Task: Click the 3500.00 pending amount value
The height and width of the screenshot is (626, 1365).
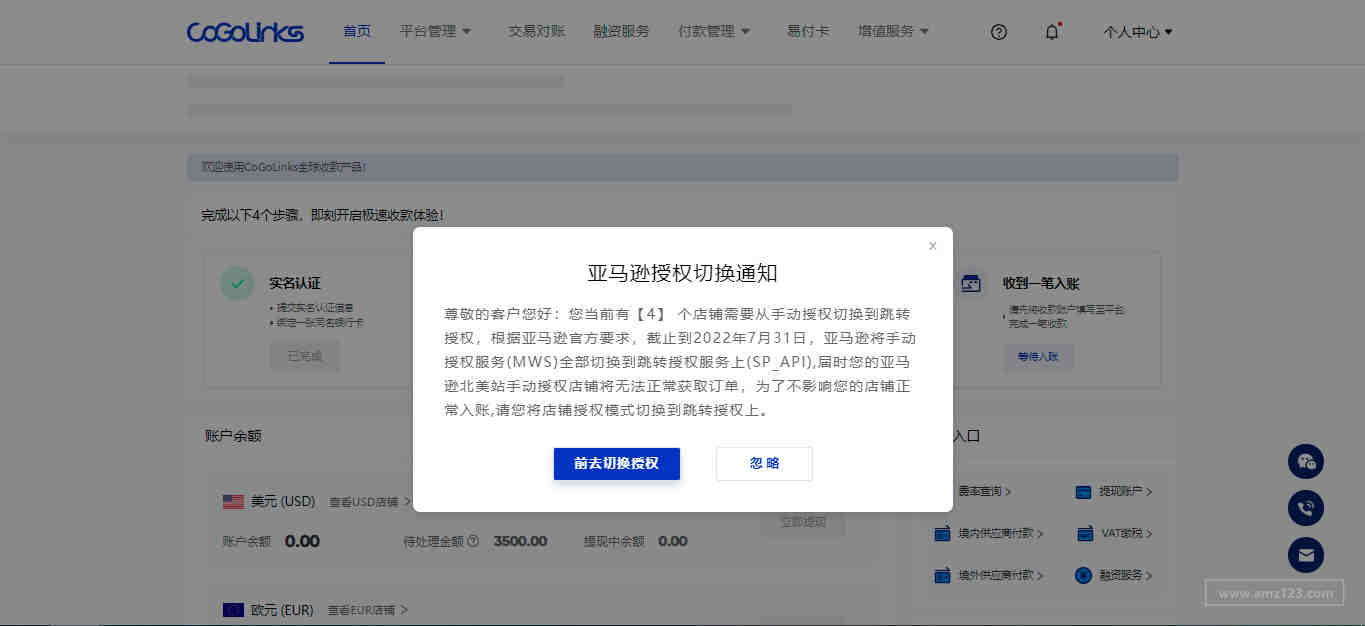Action: [520, 541]
